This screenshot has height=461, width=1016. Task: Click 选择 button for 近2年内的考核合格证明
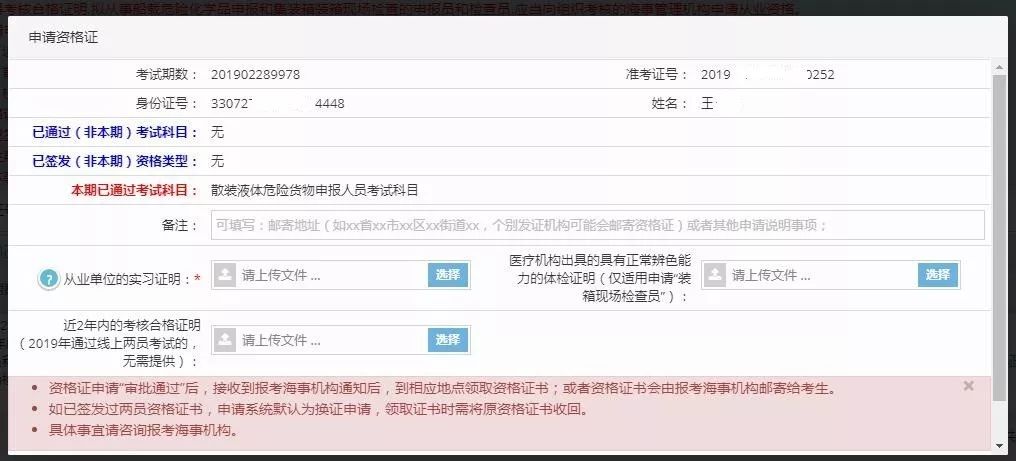point(448,340)
